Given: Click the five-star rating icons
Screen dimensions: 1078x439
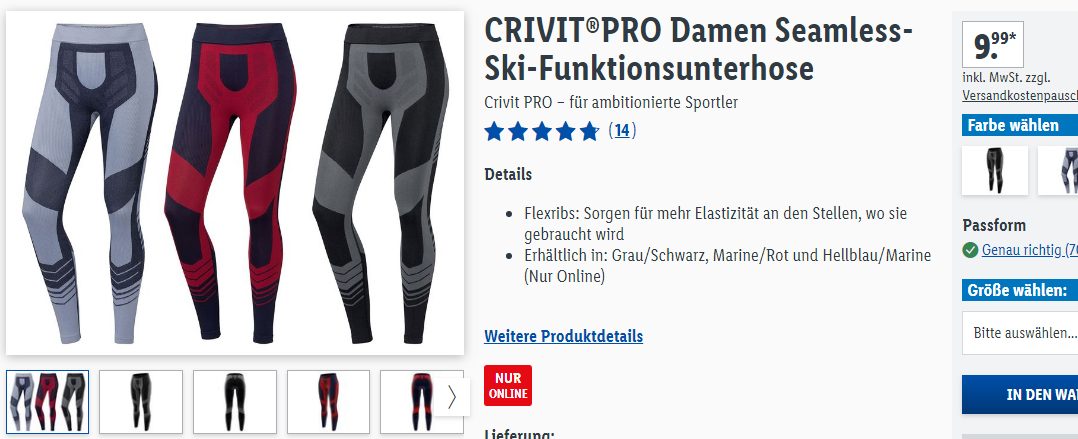Looking at the screenshot, I should point(542,131).
